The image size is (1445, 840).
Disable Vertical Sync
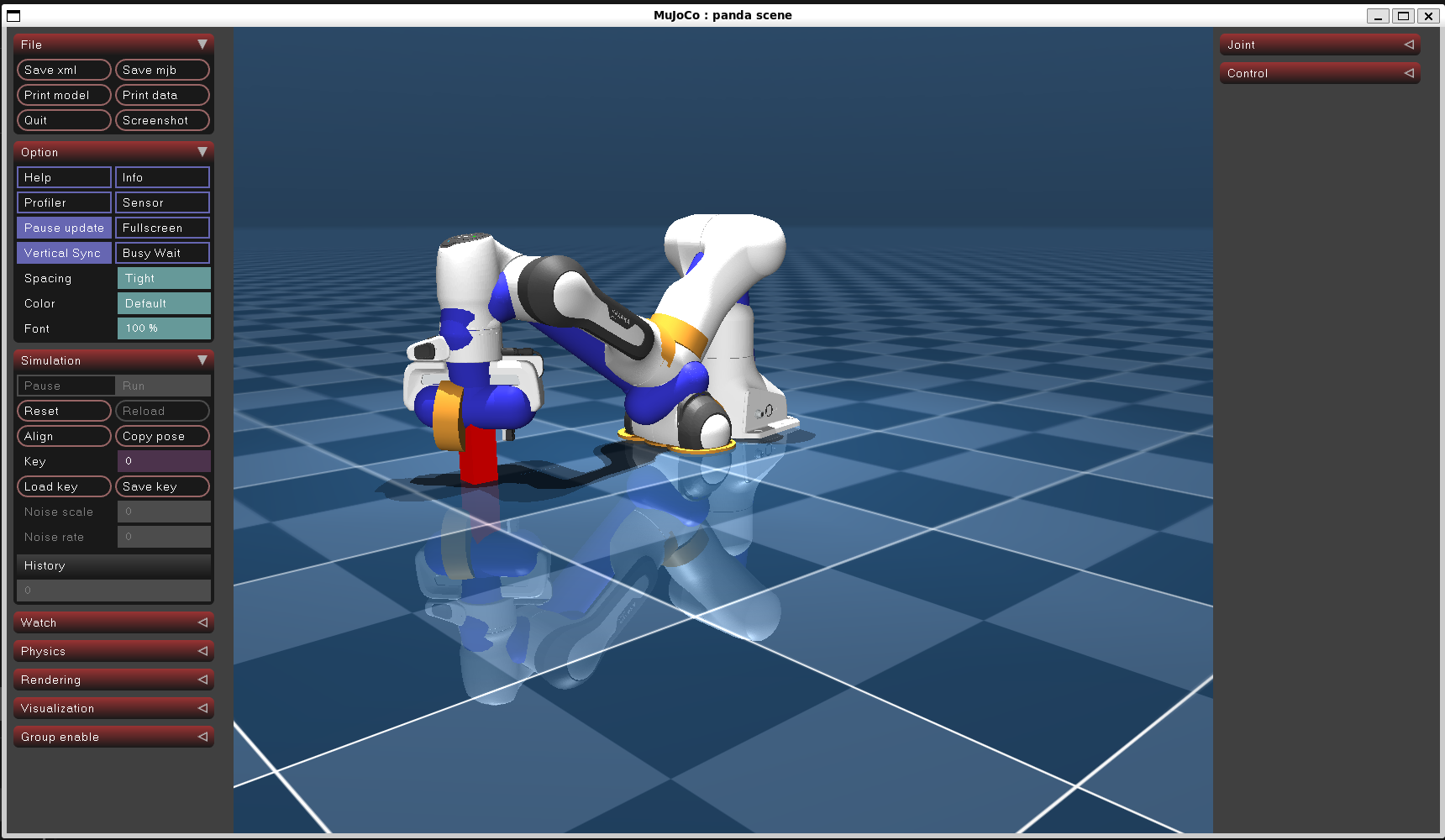pyautogui.click(x=64, y=253)
